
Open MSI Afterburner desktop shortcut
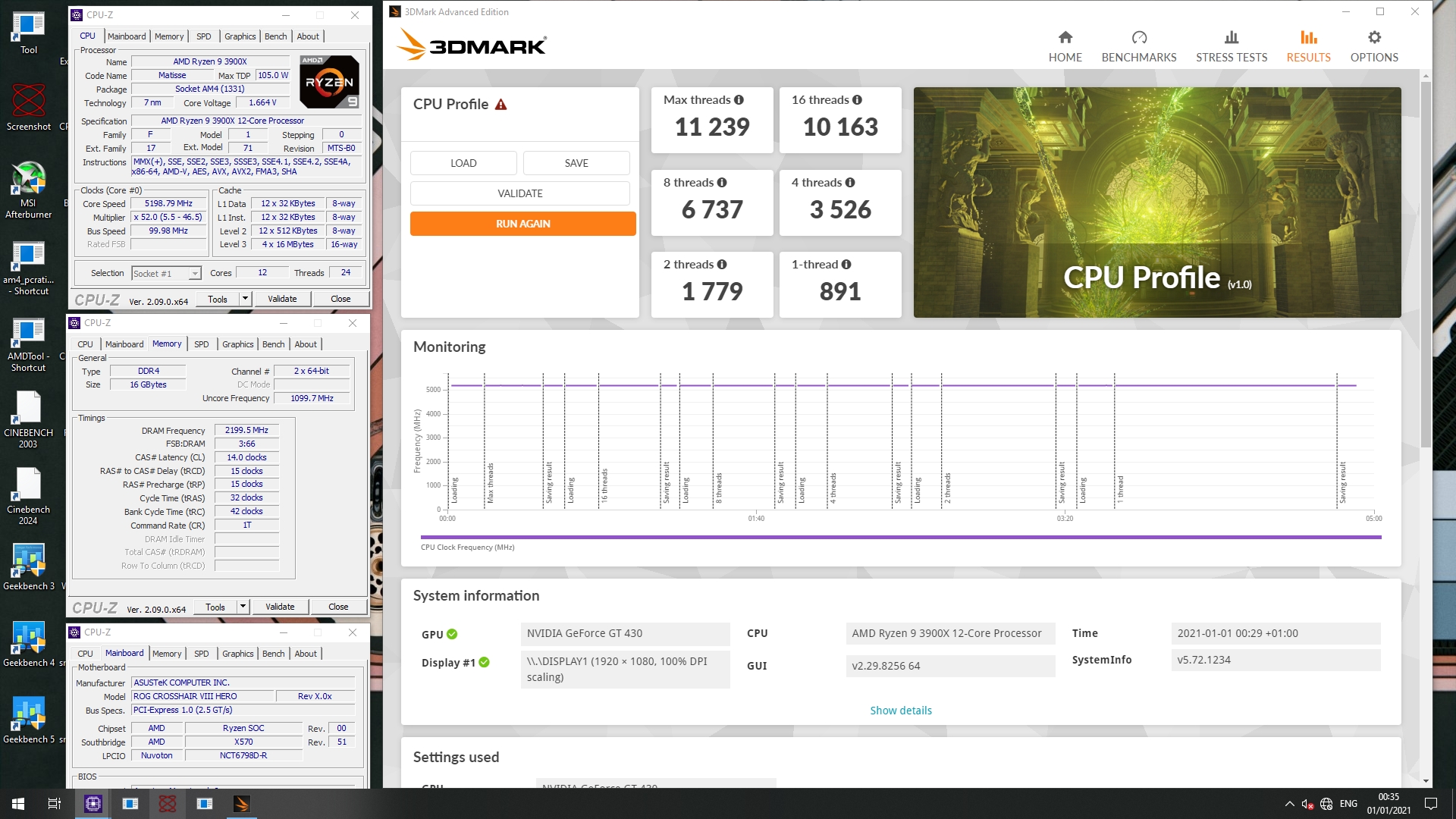[28, 190]
